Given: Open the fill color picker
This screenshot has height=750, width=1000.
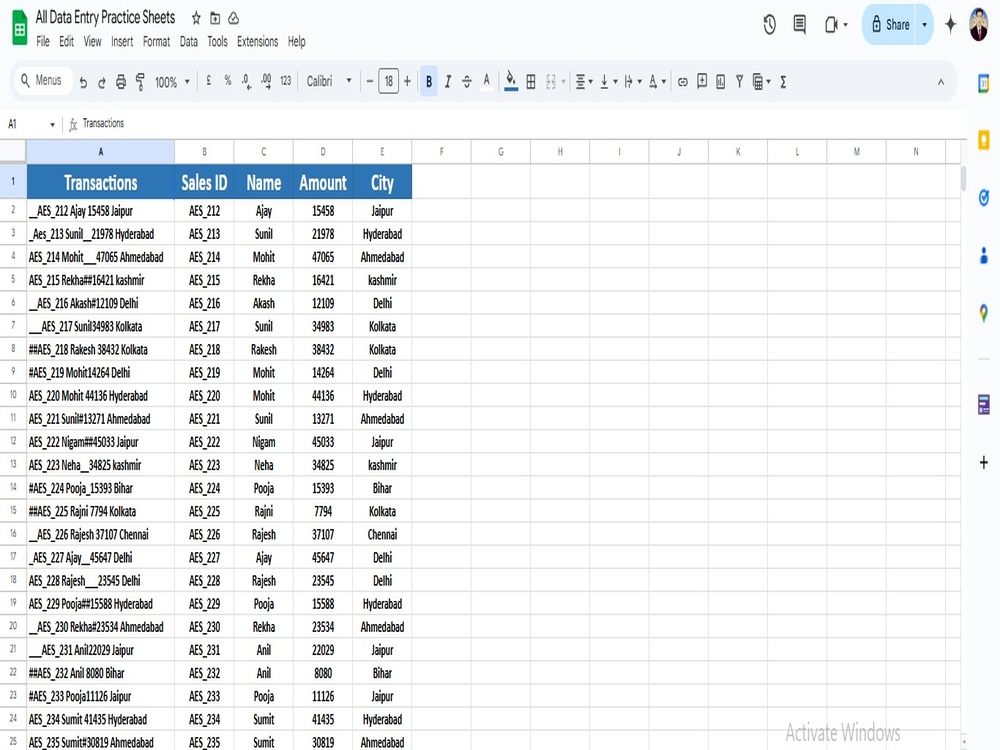Looking at the screenshot, I should 511,81.
